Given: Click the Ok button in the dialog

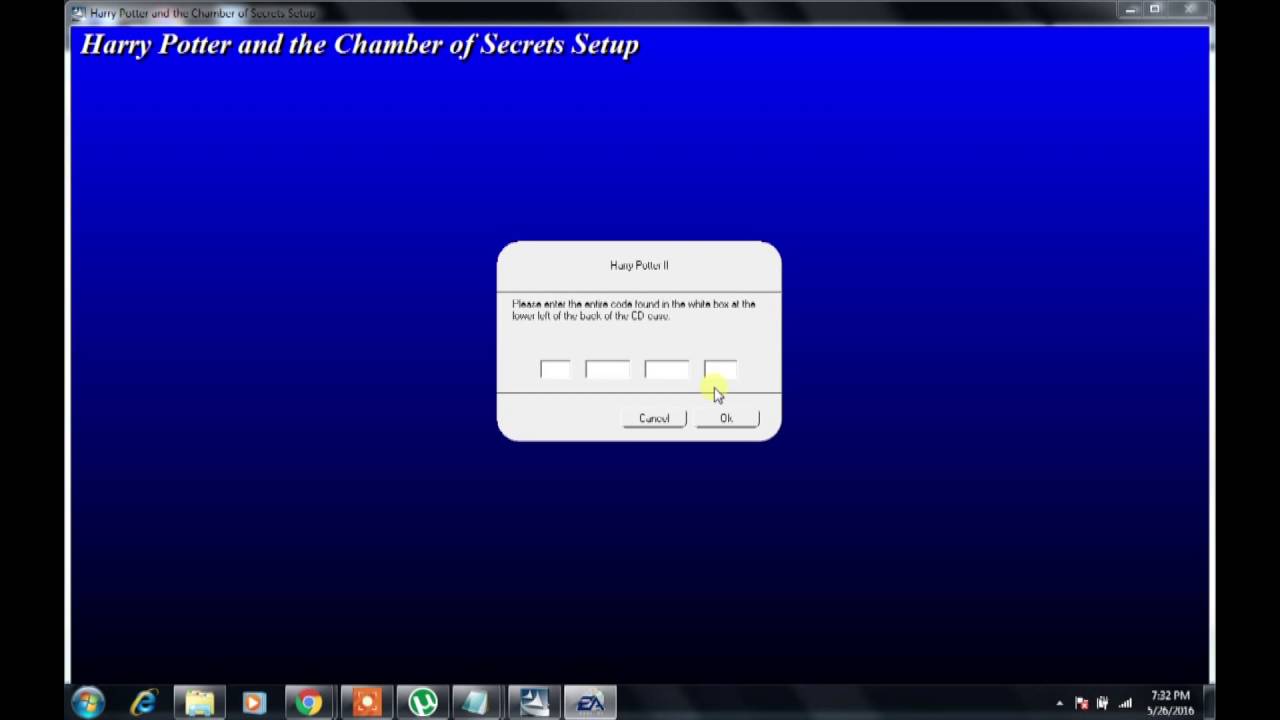Looking at the screenshot, I should click(x=727, y=418).
